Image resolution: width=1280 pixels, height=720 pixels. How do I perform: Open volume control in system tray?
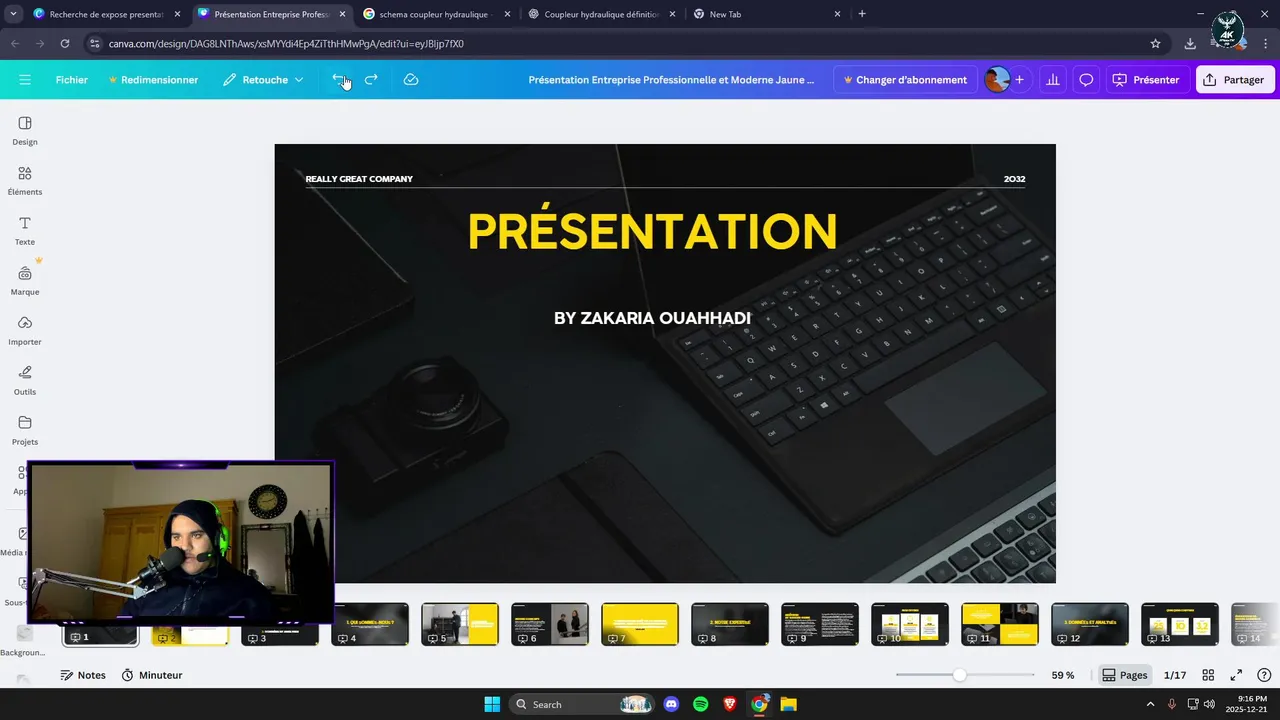coord(1208,704)
